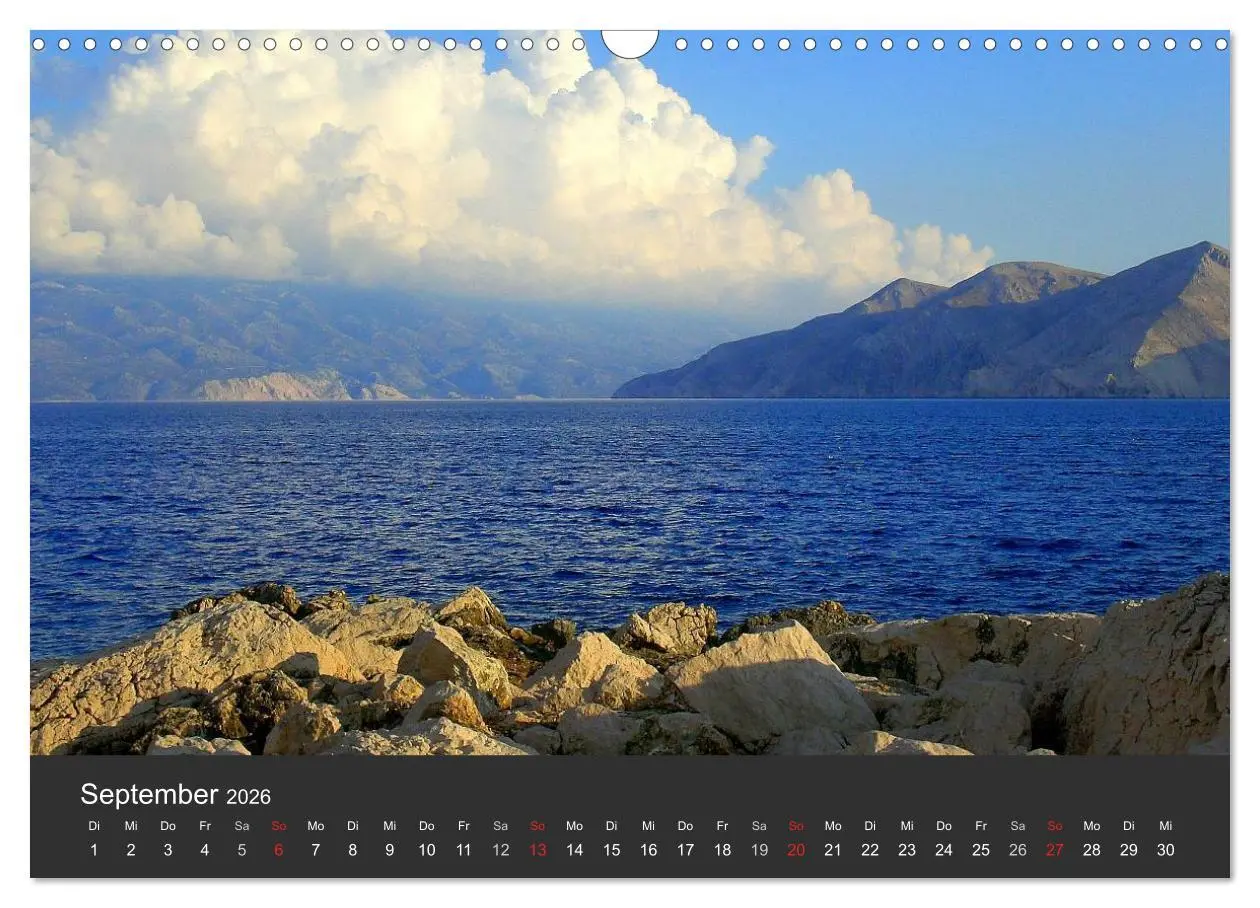The height and width of the screenshot is (908, 1260).
Task: Click the Mo header above date 7
Action: click(x=316, y=826)
